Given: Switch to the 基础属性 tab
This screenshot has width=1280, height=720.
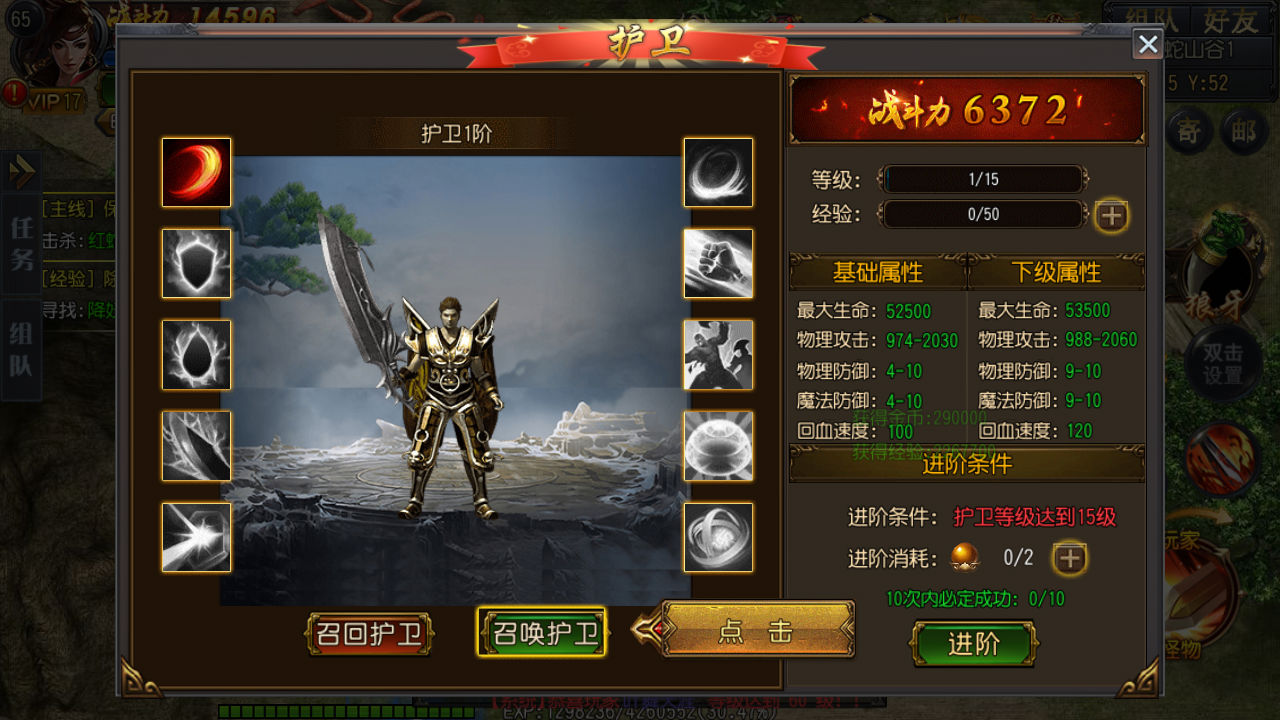Looking at the screenshot, I should tap(878, 272).
